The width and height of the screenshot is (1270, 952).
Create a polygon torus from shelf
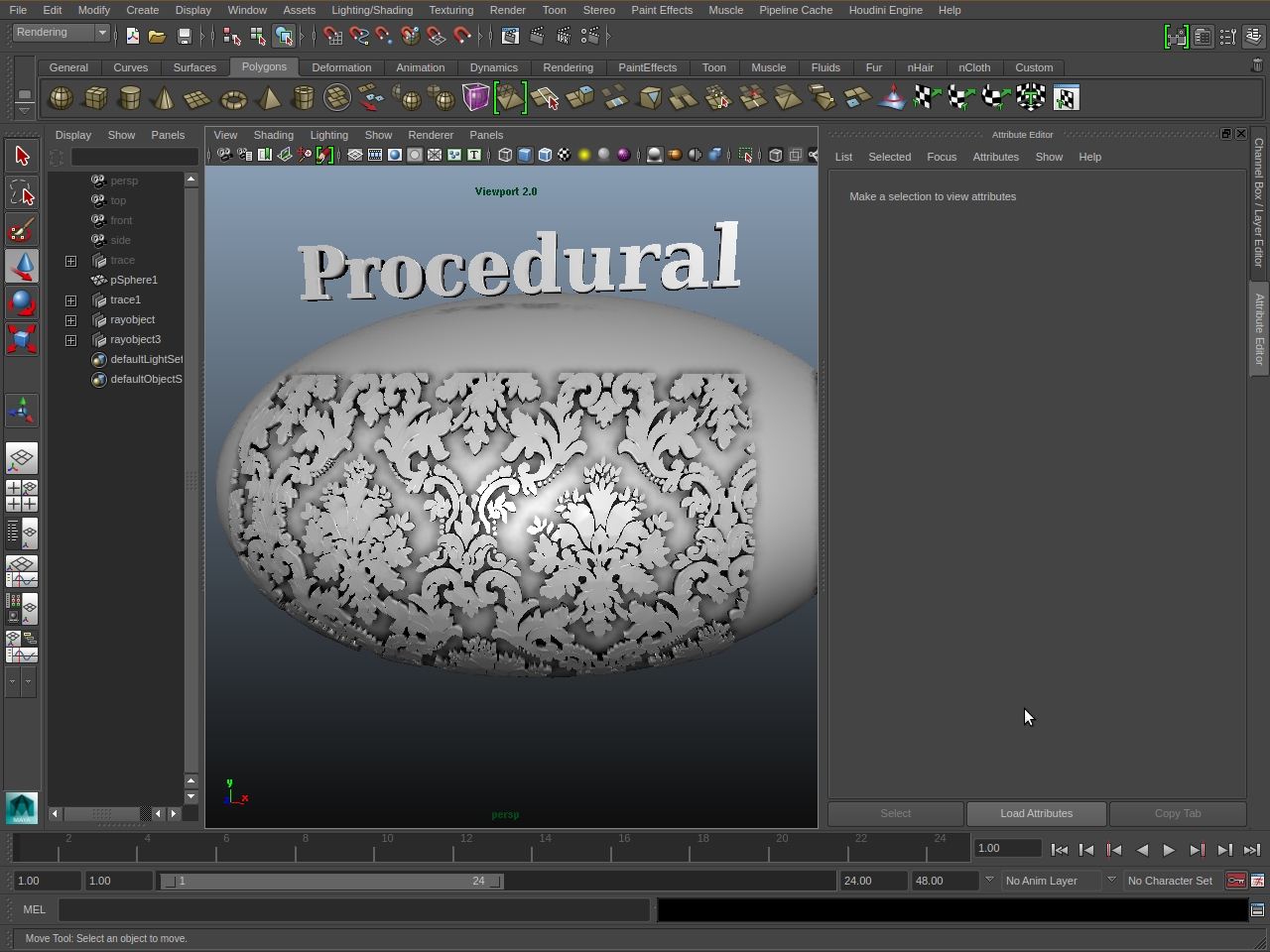pyautogui.click(x=233, y=98)
